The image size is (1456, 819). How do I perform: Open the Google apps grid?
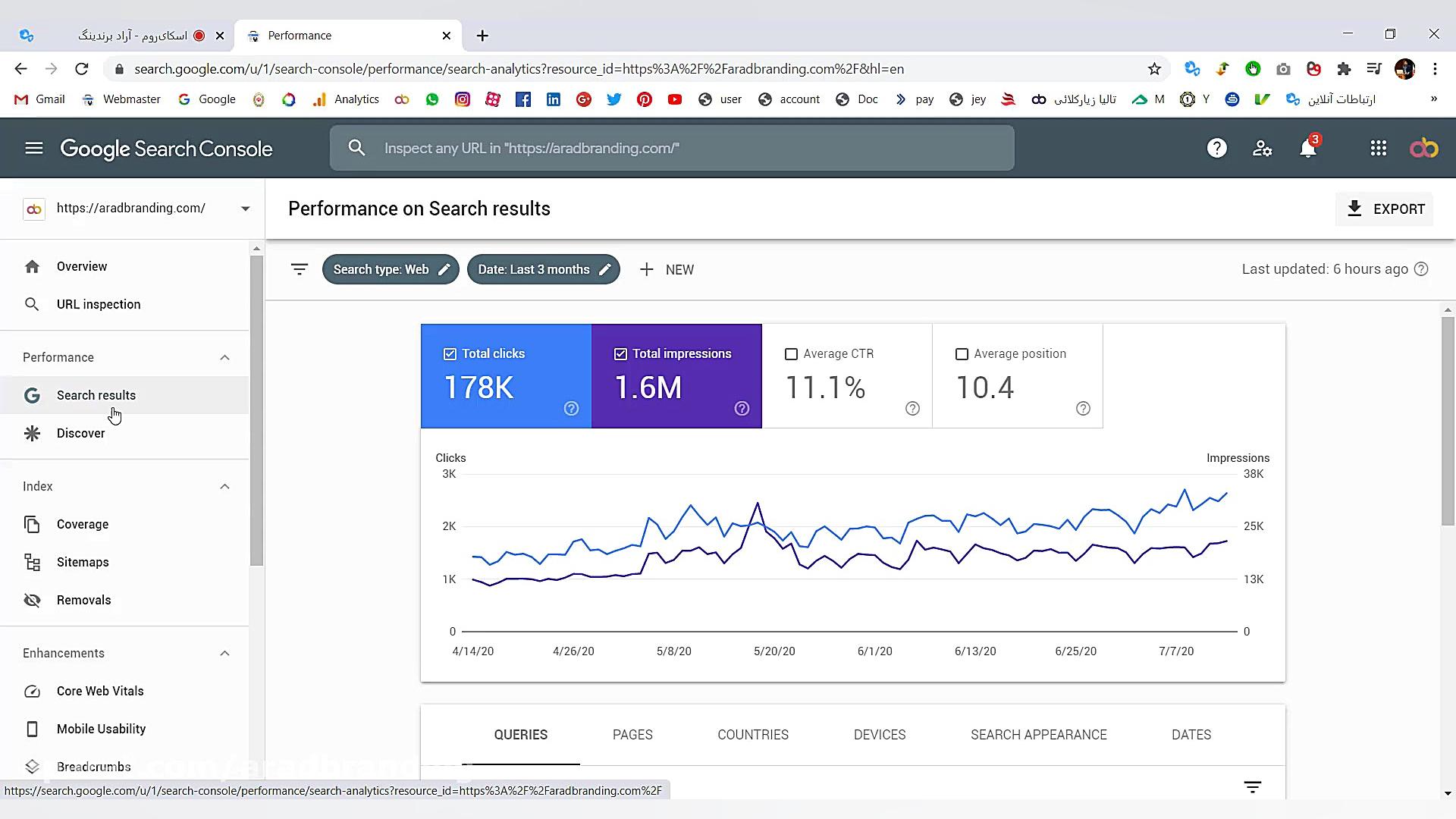click(x=1378, y=149)
